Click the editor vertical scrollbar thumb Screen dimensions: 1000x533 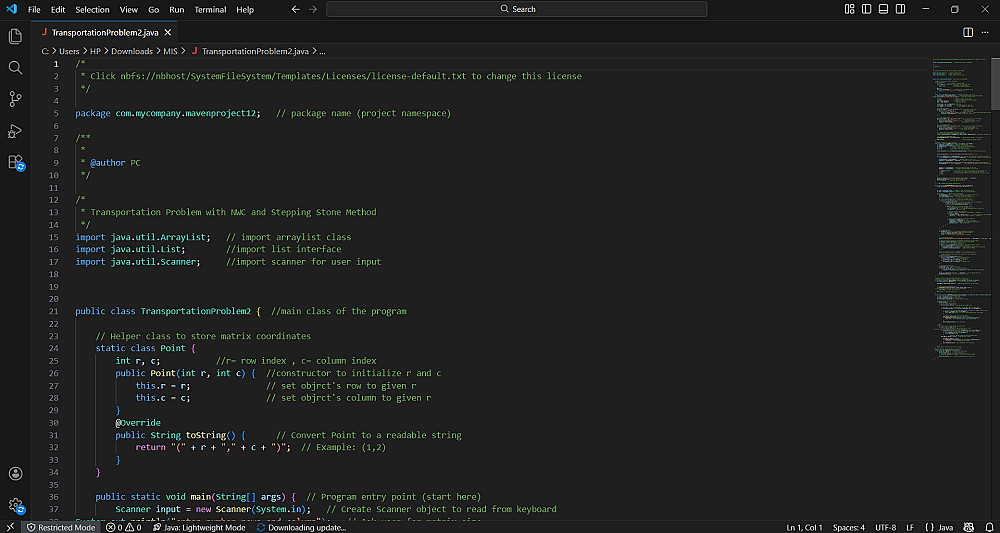pos(995,84)
